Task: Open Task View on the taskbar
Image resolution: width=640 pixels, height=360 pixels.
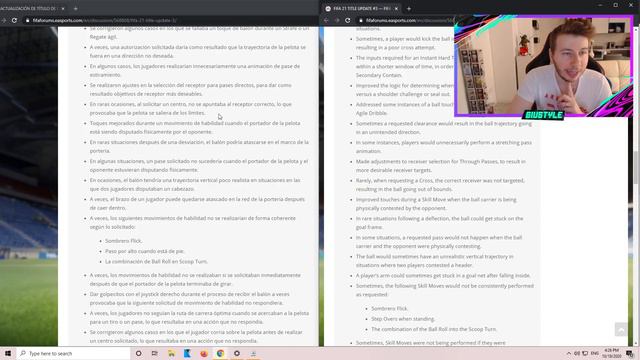Action: (x=155, y=353)
